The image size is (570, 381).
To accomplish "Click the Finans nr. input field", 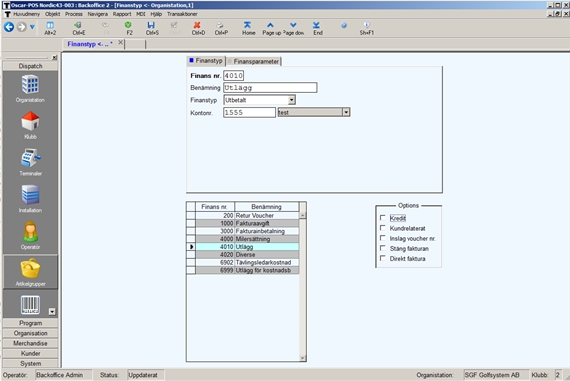I will [x=233, y=76].
